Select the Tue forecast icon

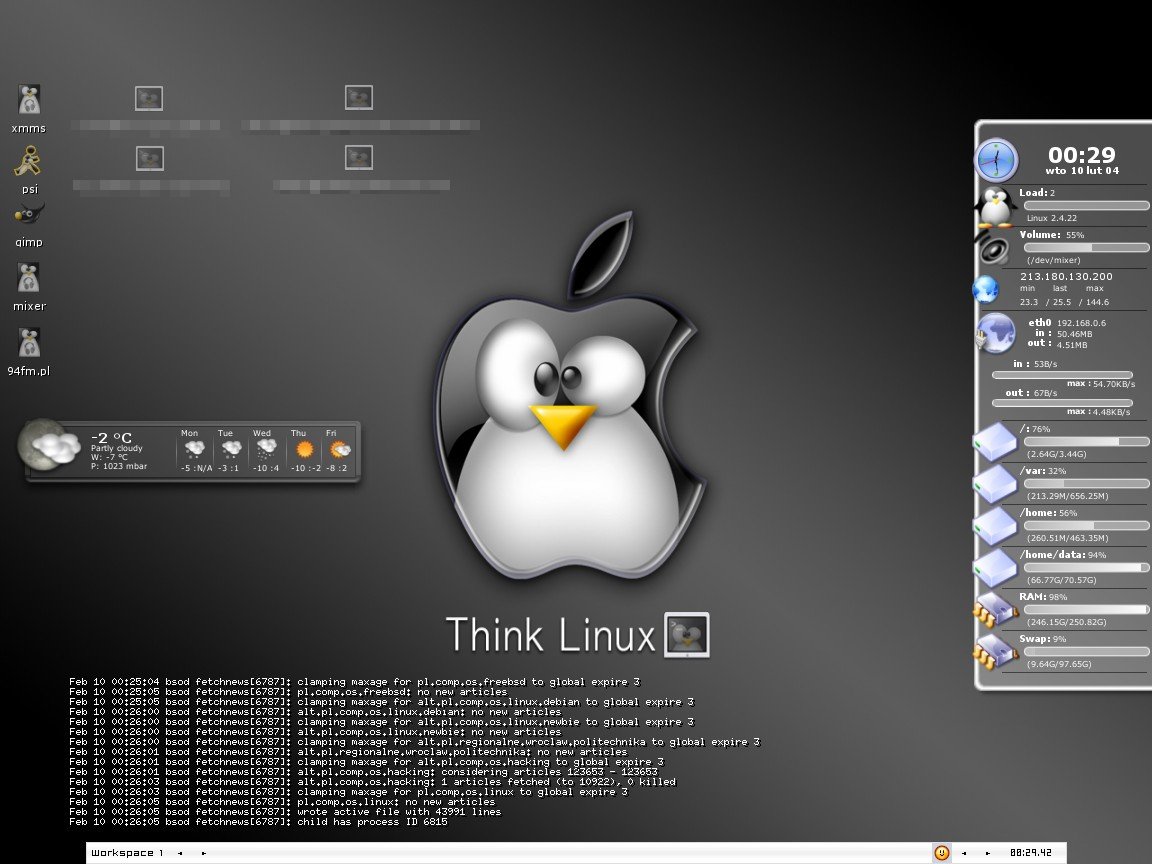[x=231, y=448]
